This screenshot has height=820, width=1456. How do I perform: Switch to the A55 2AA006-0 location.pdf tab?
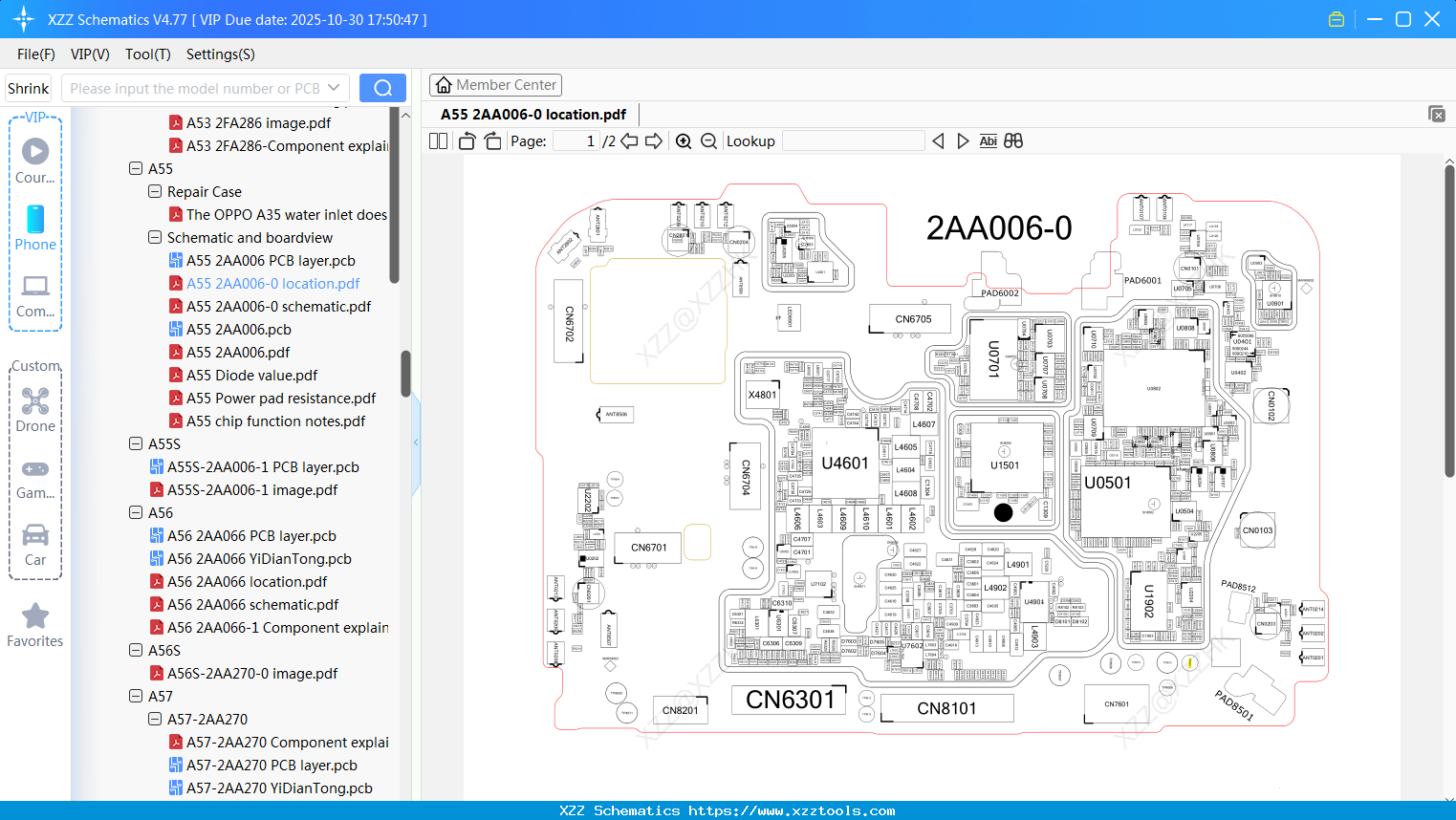[535, 114]
